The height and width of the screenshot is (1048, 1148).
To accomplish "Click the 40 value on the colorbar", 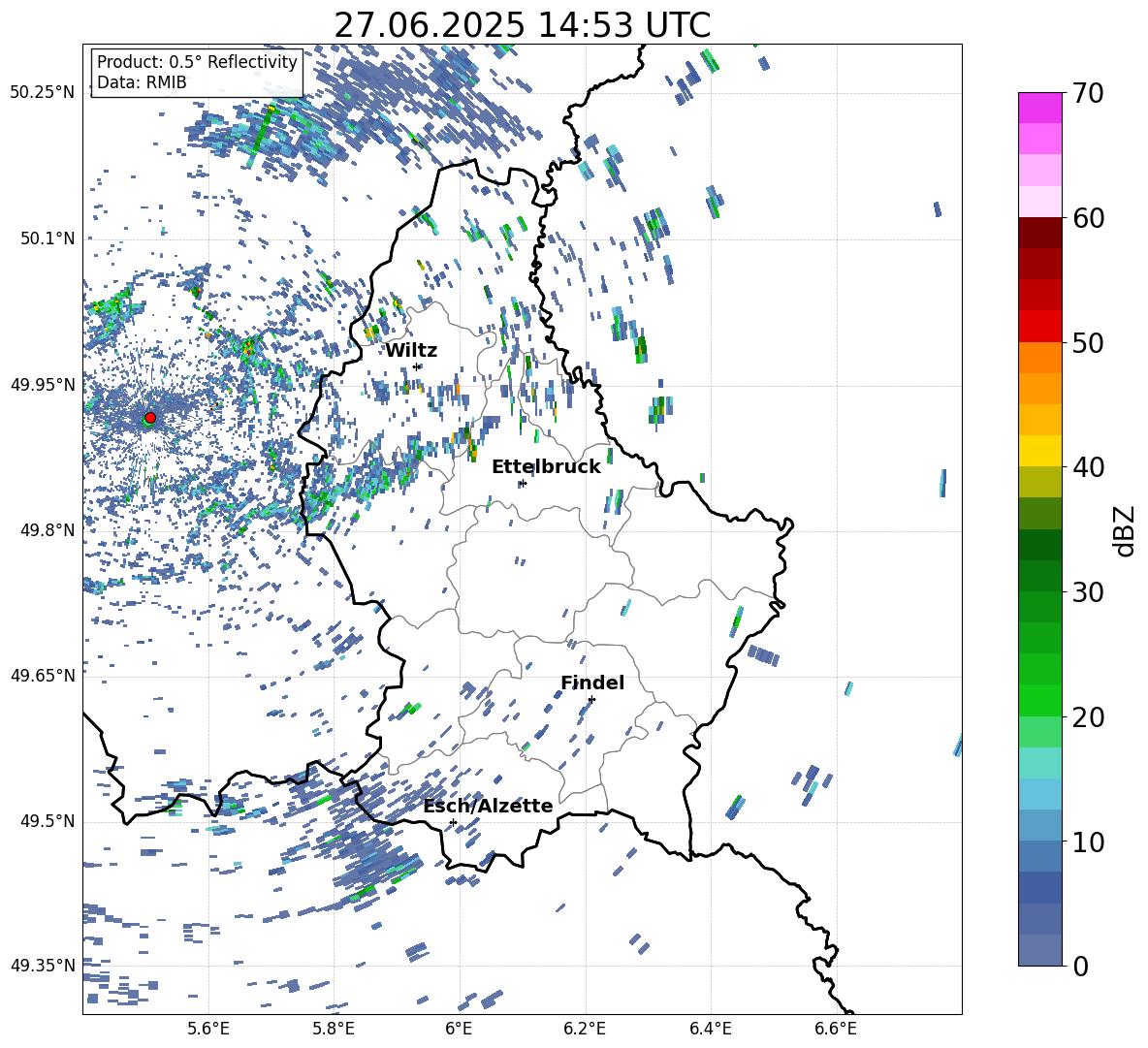I will (1088, 467).
